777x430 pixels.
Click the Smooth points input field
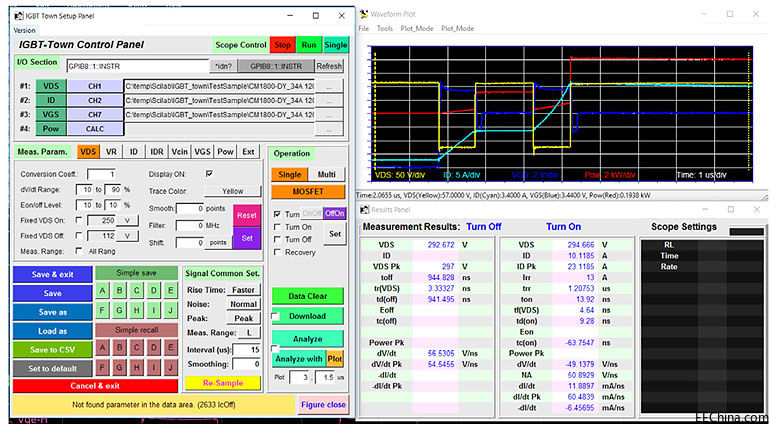(x=190, y=209)
